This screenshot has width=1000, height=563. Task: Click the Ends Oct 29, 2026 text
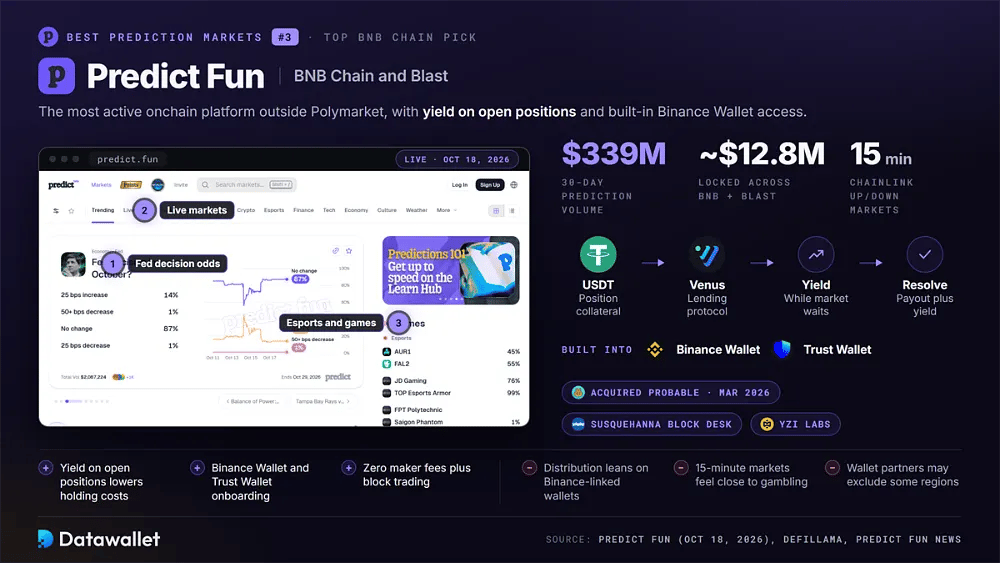coord(301,377)
